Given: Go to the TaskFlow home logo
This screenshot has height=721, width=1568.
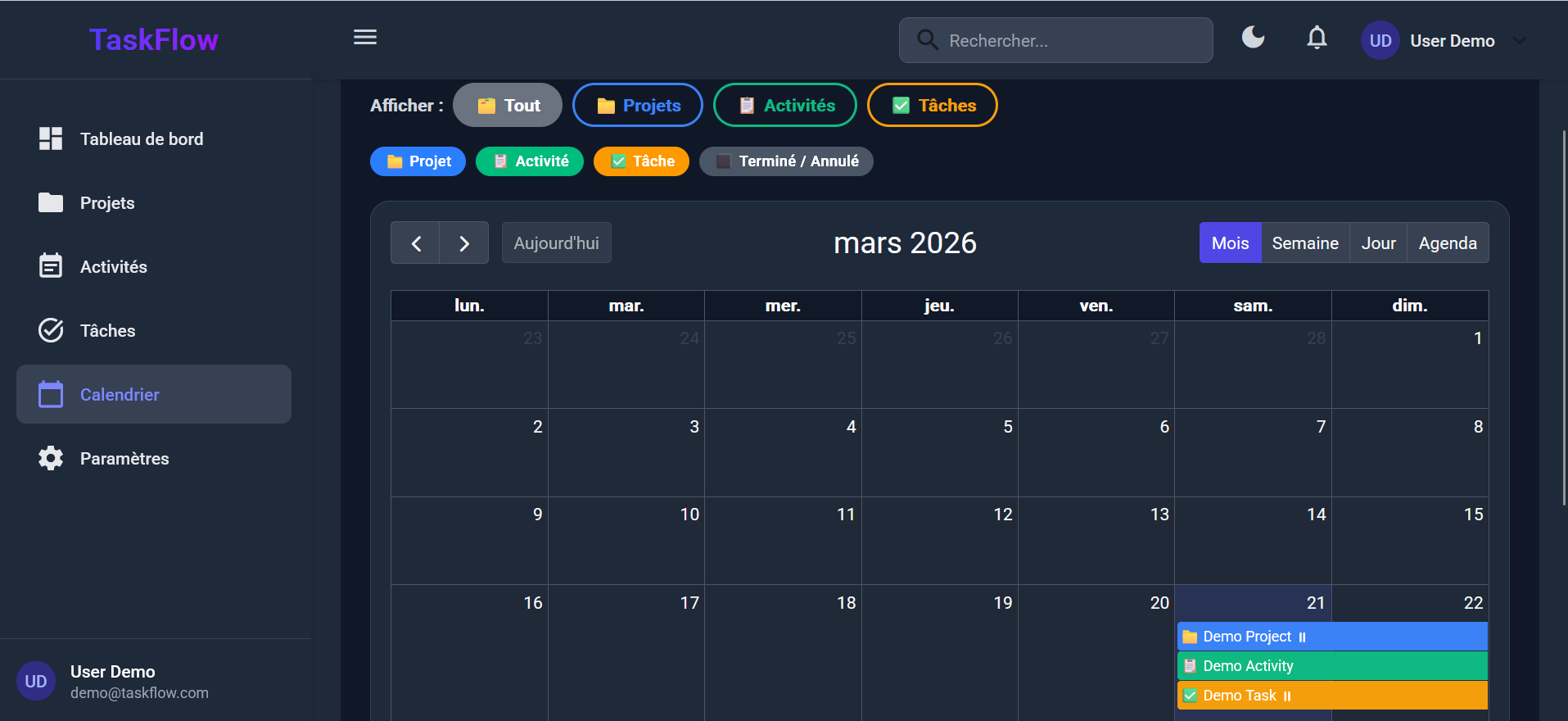Looking at the screenshot, I should point(154,40).
